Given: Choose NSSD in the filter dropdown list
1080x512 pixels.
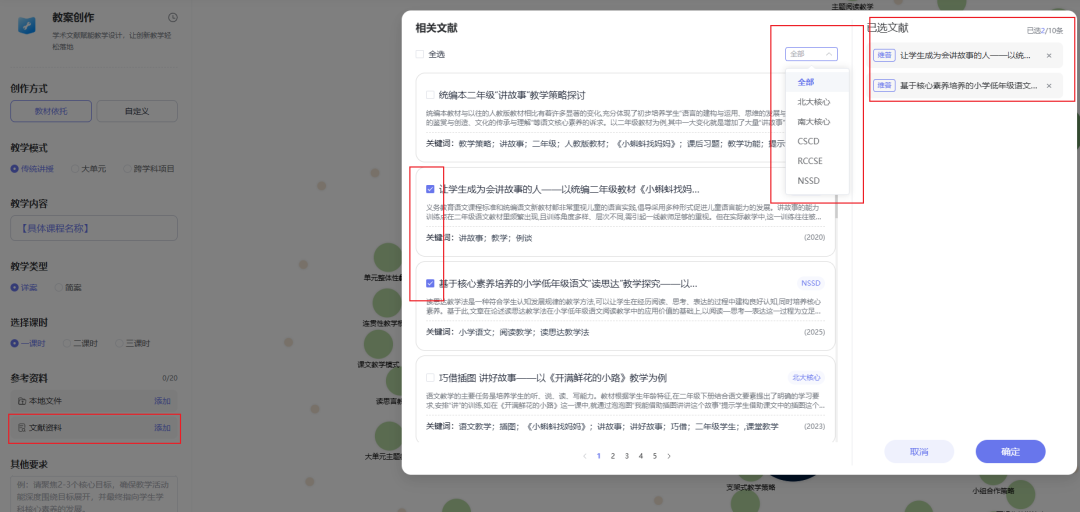Looking at the screenshot, I should tap(818, 181).
